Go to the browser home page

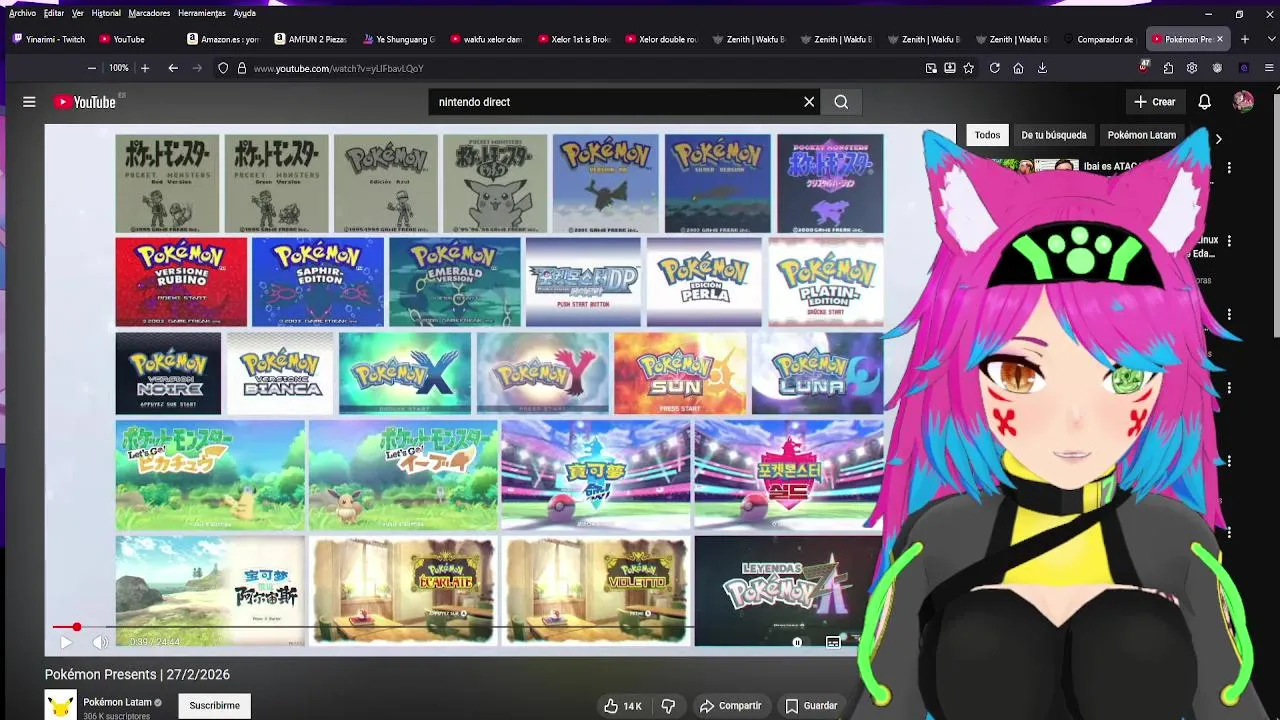(x=1018, y=68)
